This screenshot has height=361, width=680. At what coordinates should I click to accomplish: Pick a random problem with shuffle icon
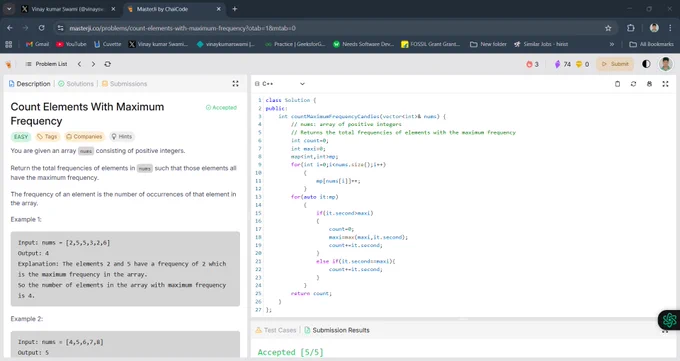[x=108, y=64]
